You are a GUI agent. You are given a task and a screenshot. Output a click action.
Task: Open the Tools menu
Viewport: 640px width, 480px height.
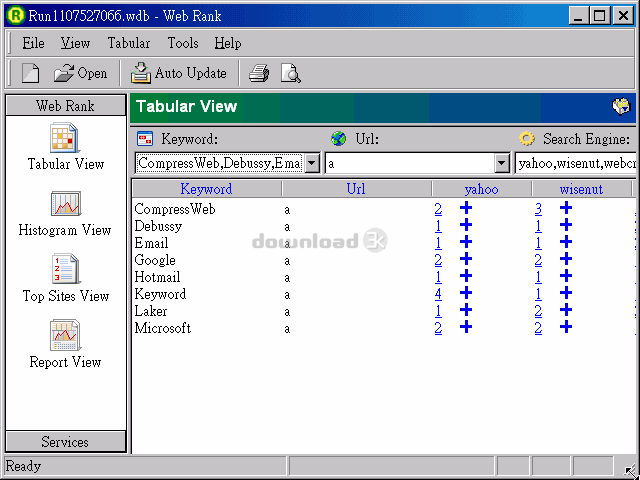[183, 43]
